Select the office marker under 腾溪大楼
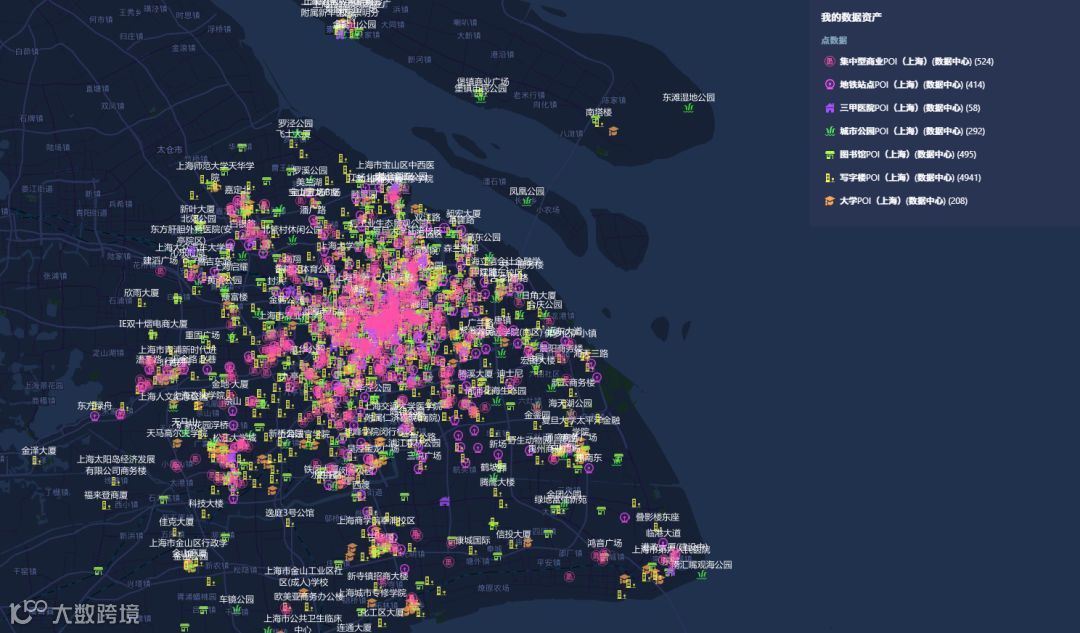The width and height of the screenshot is (1080, 633). (x=497, y=492)
